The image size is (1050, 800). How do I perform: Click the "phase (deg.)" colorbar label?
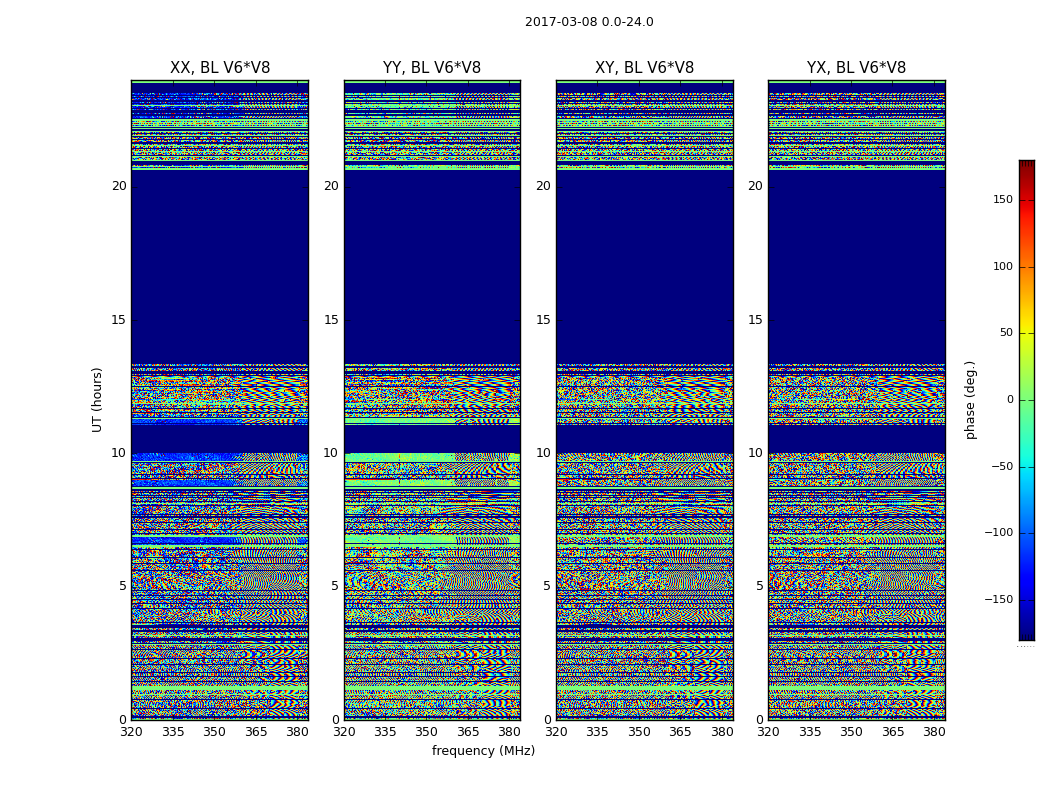(x=970, y=400)
